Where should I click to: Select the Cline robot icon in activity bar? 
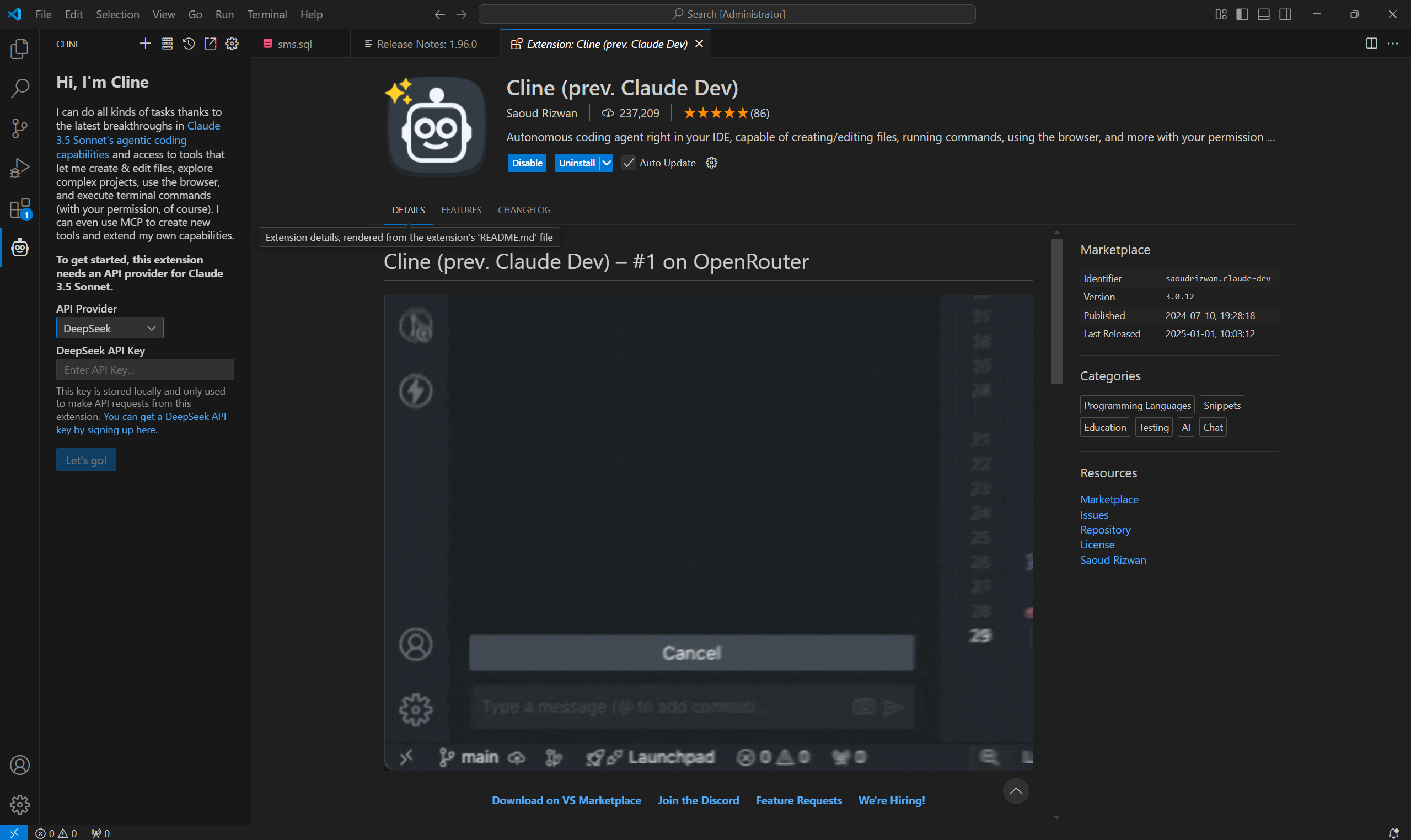19,247
